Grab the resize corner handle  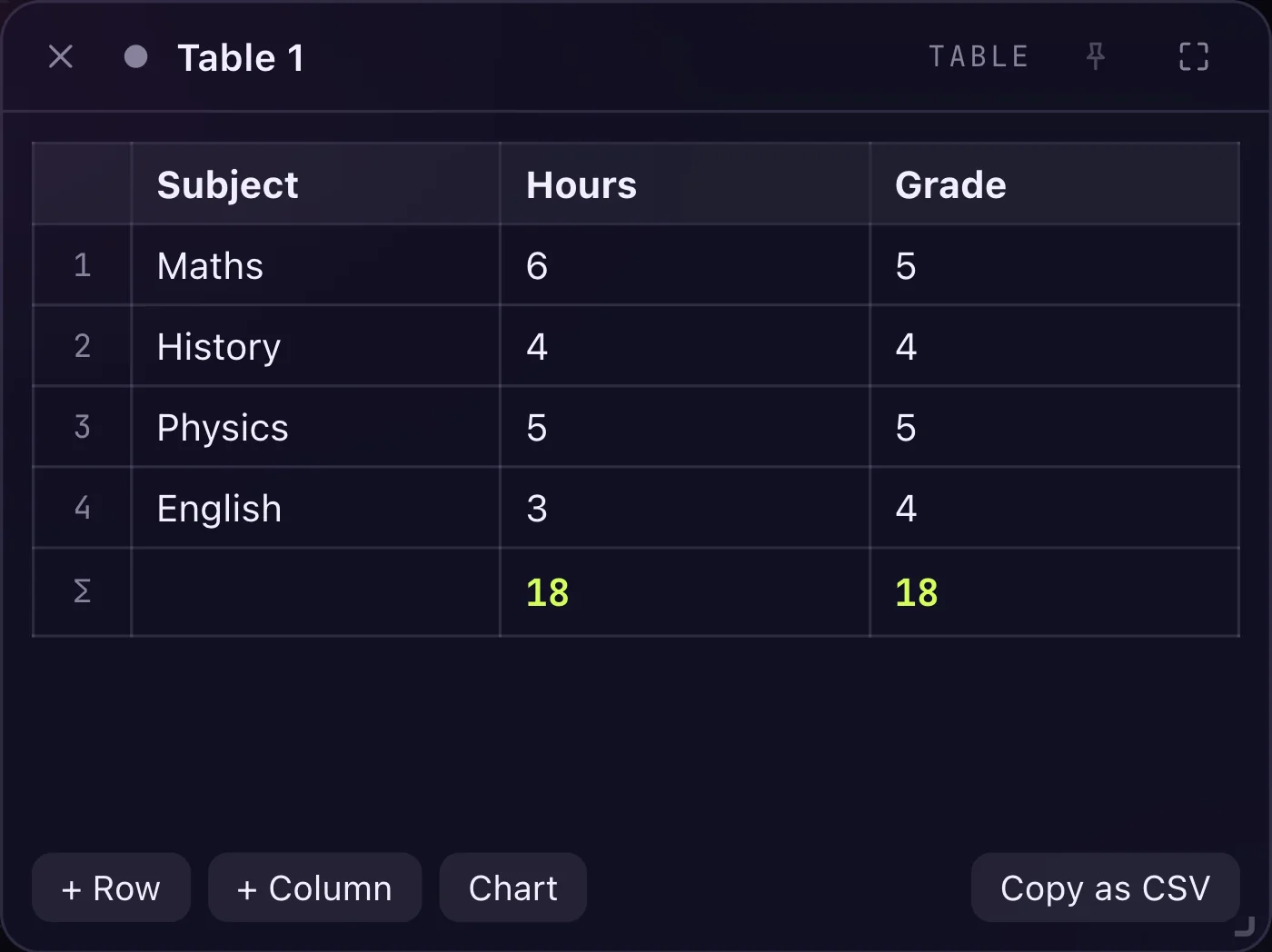1246,927
